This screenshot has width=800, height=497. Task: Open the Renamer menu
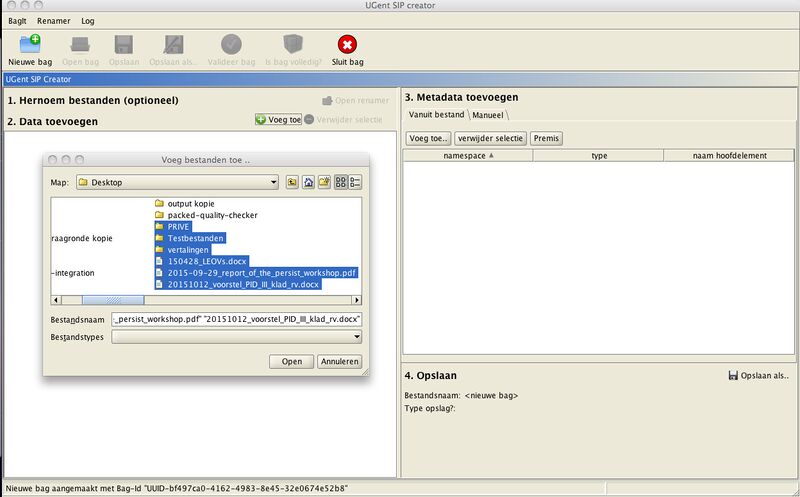coord(53,20)
